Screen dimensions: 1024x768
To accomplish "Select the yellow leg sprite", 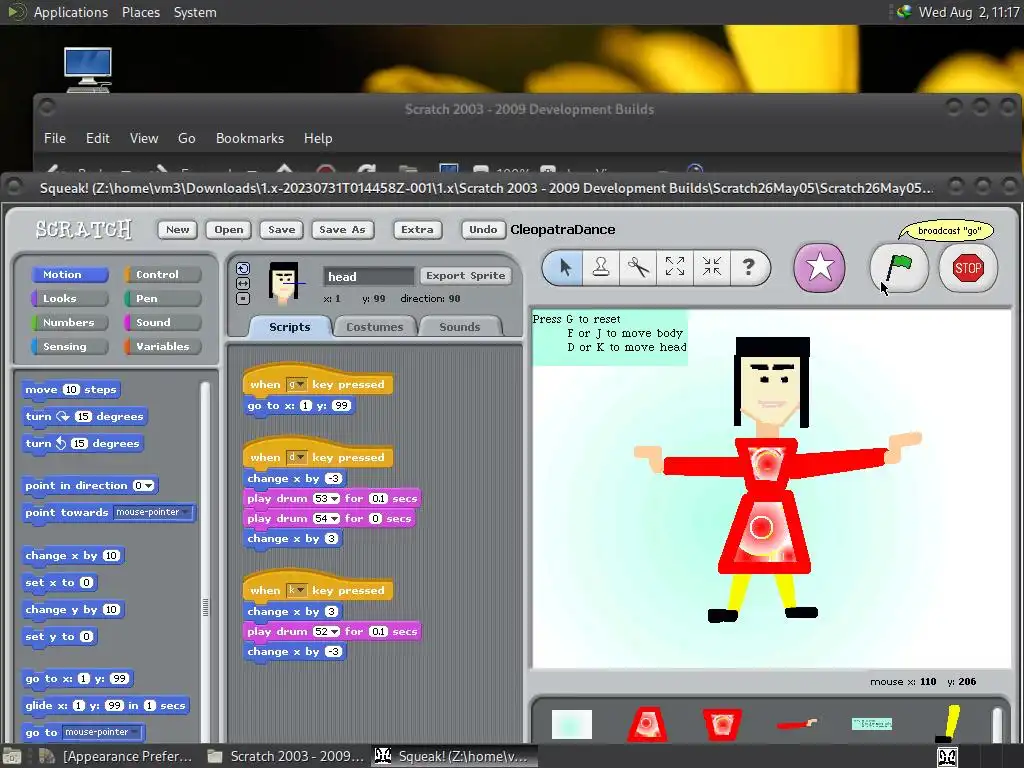I will pos(948,724).
